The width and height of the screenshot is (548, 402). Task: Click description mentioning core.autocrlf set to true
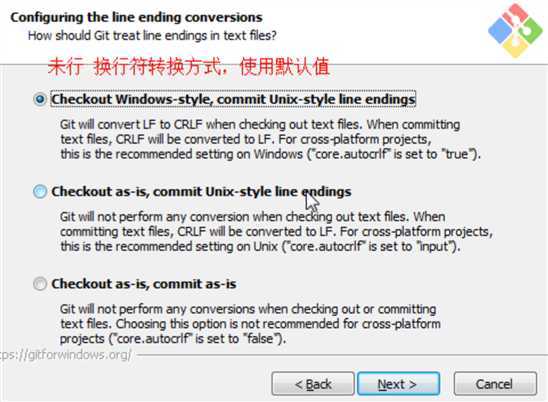pos(271,139)
